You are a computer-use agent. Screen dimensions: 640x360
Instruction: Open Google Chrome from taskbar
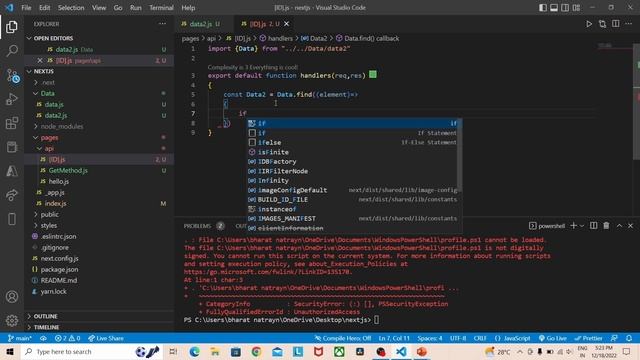[256, 351]
